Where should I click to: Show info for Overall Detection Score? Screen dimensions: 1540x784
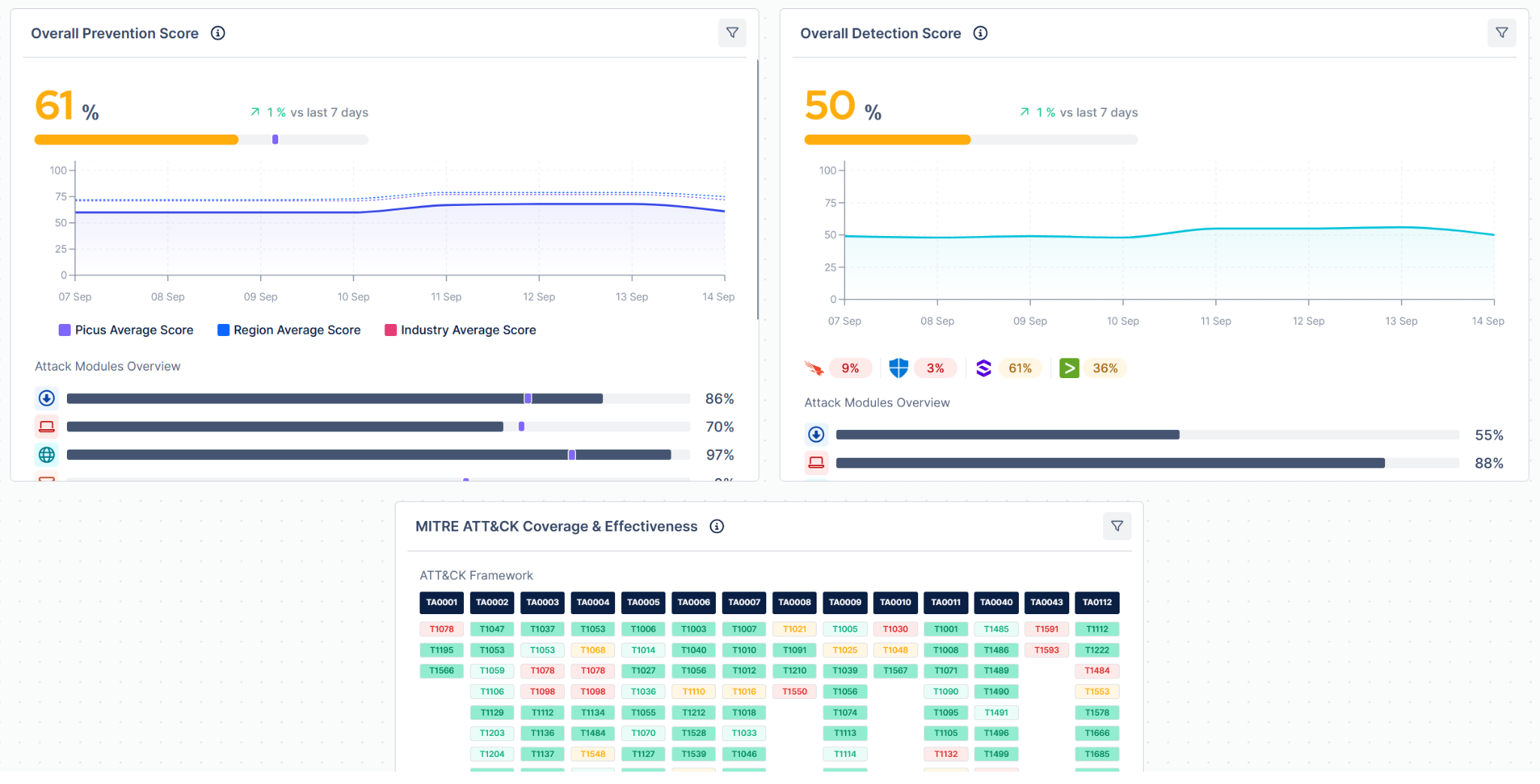coord(981,33)
